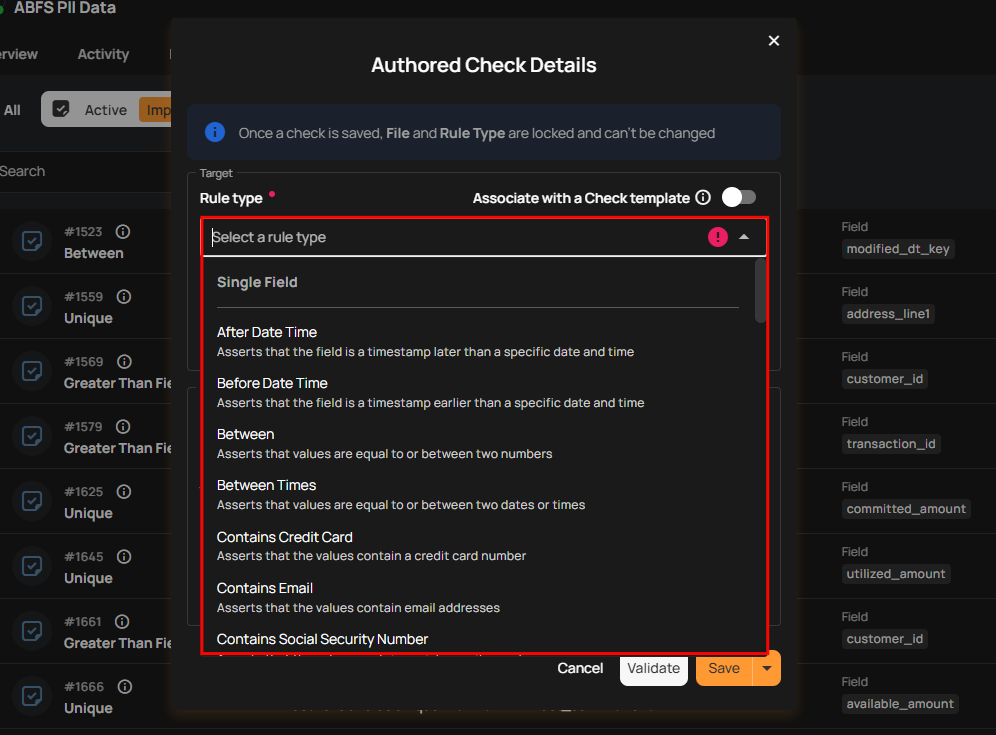Open the Save button dropdown arrow
Viewport: 996px width, 735px height.
767,668
